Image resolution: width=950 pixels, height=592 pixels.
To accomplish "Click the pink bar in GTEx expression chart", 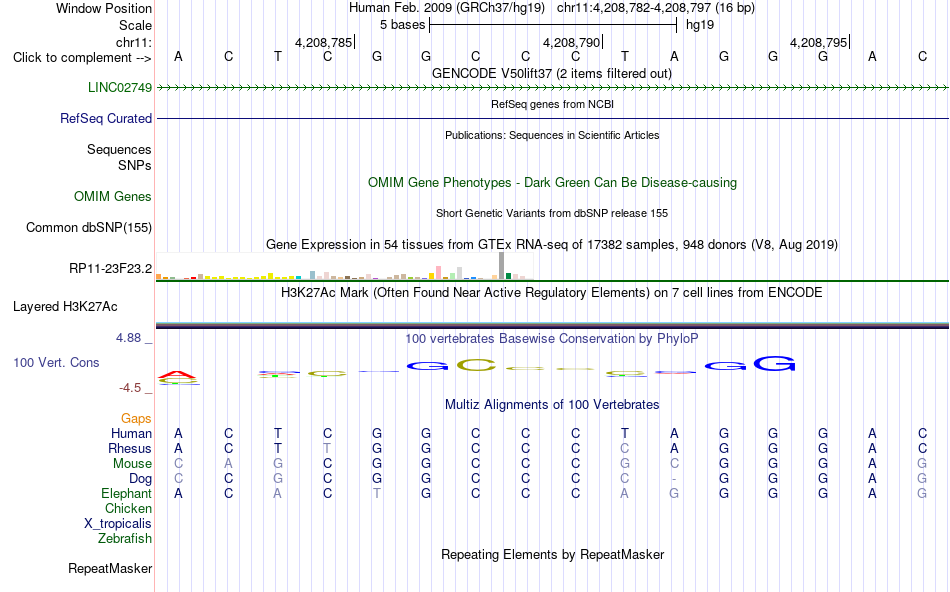I will click(439, 272).
